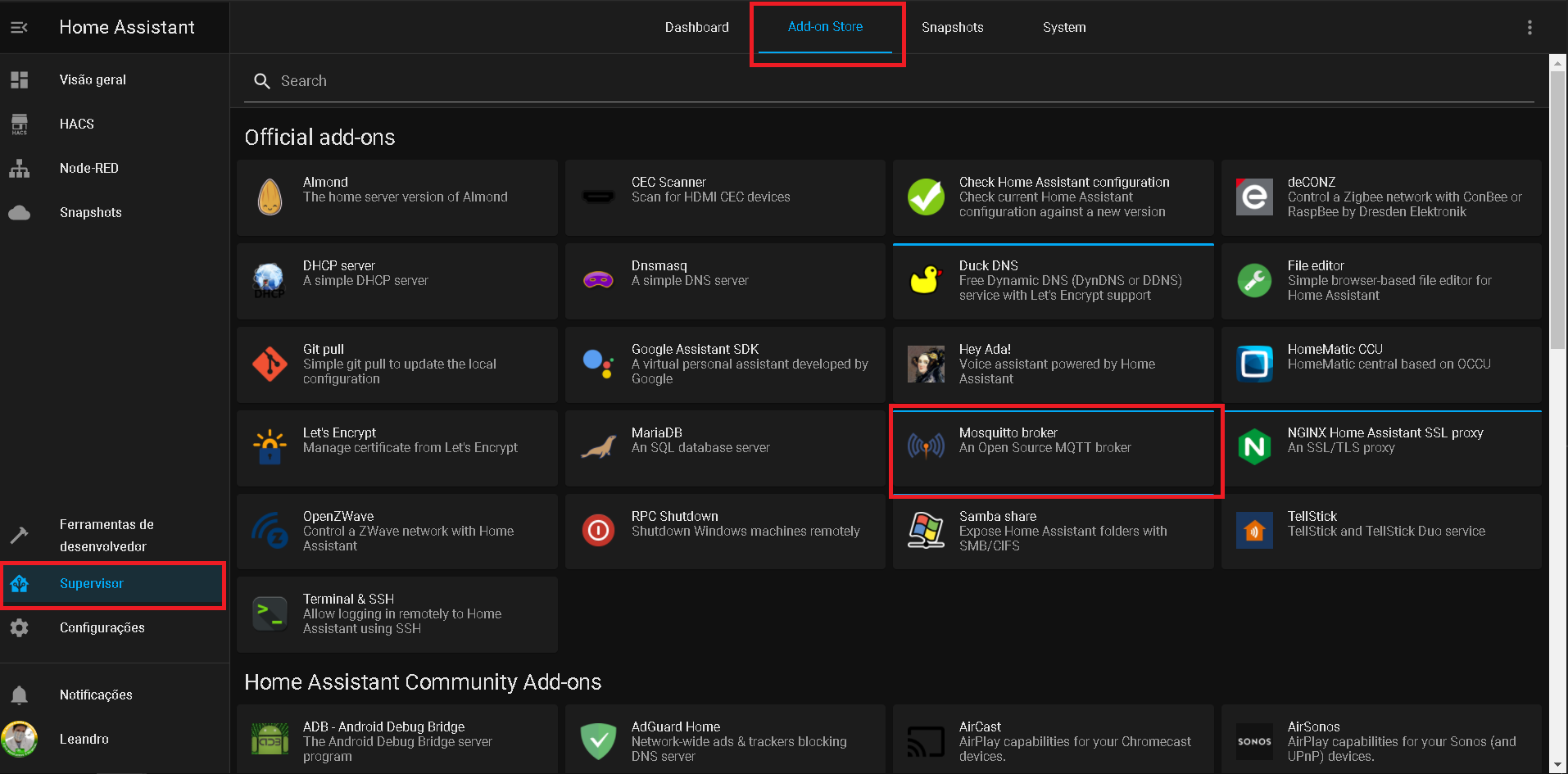Image resolution: width=1568 pixels, height=774 pixels.
Task: Collapse the sidebar with the menu icon
Action: tap(19, 27)
